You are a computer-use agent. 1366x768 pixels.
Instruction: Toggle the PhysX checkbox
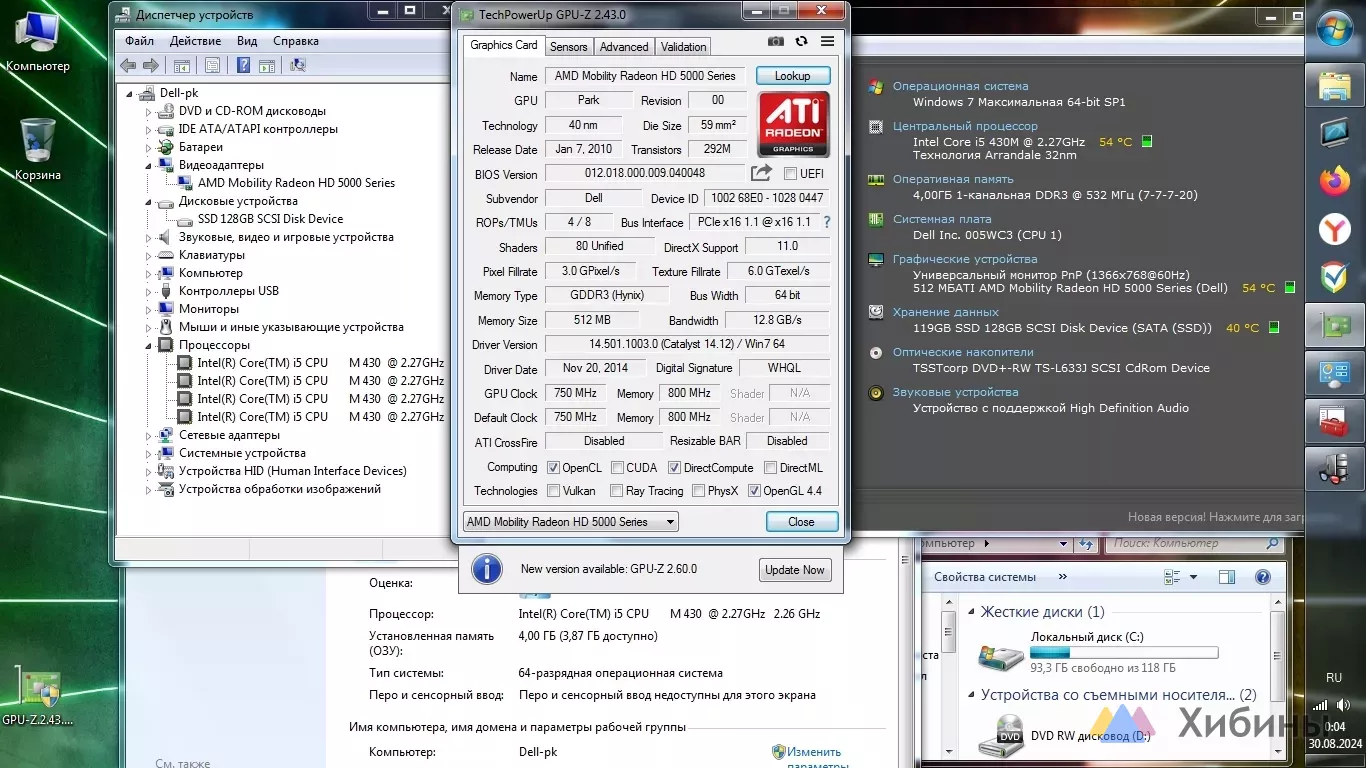click(x=698, y=491)
